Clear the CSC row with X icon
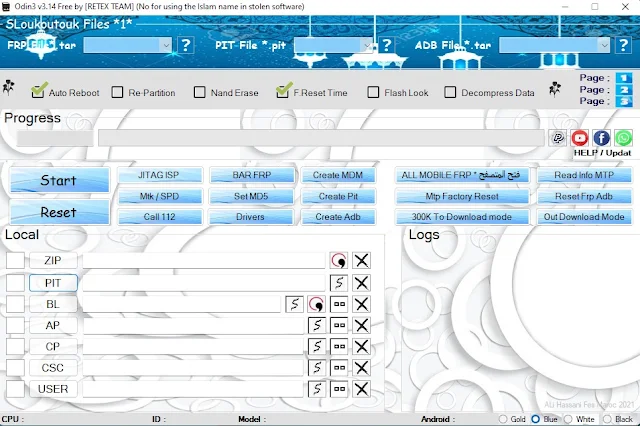This screenshot has width=640, height=426. tap(361, 368)
